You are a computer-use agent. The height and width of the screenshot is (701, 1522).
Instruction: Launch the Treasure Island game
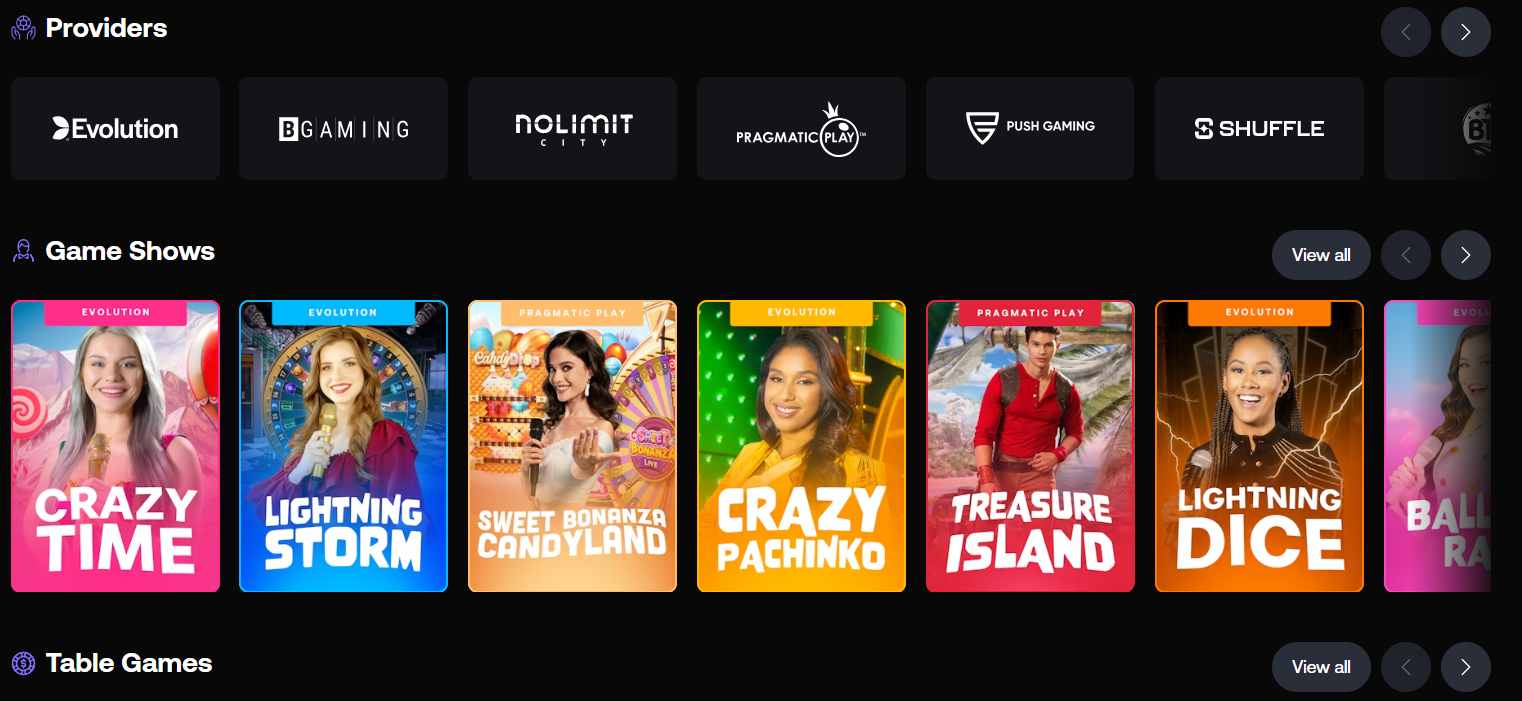[1030, 446]
